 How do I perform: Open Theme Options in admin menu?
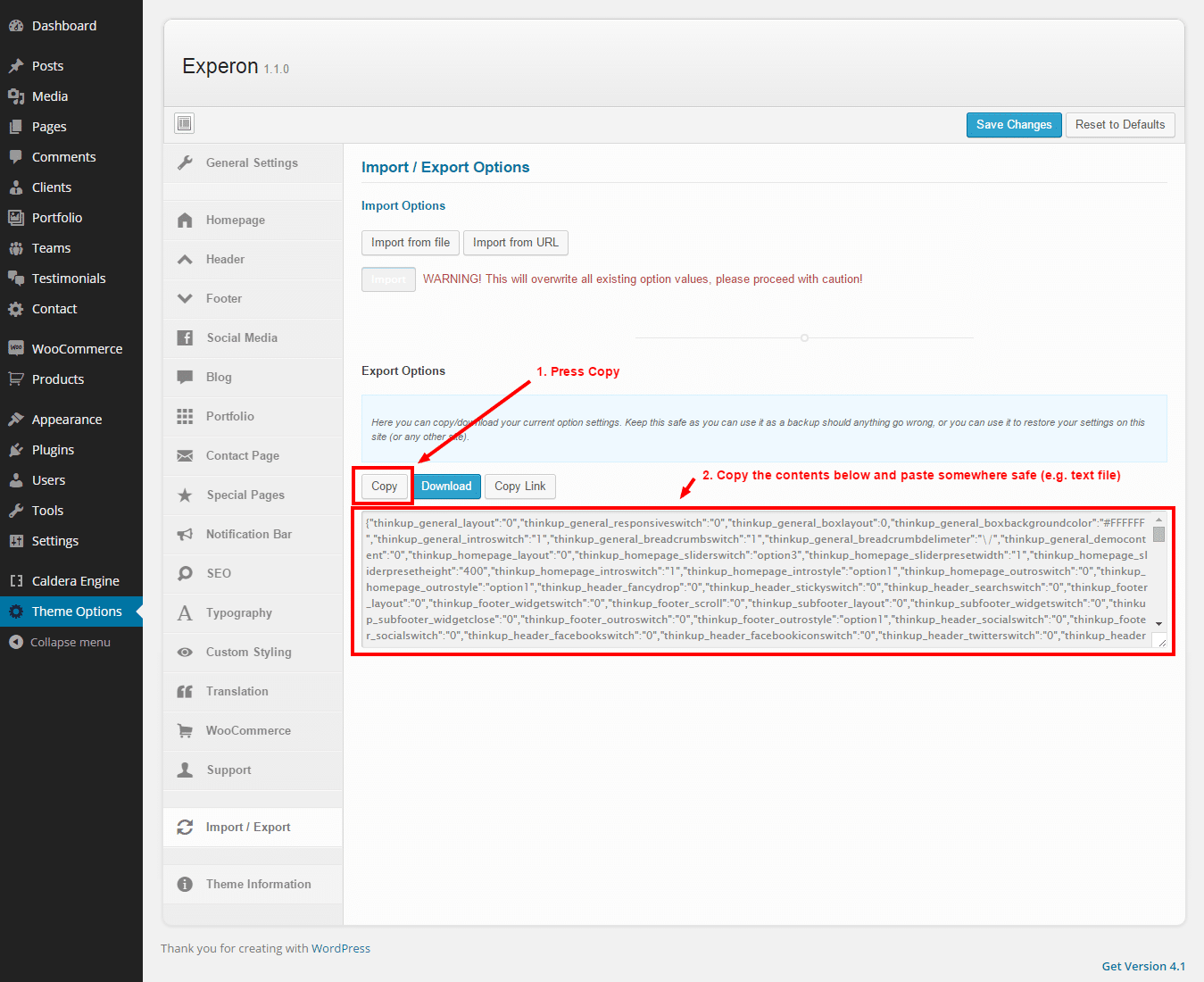tap(71, 612)
